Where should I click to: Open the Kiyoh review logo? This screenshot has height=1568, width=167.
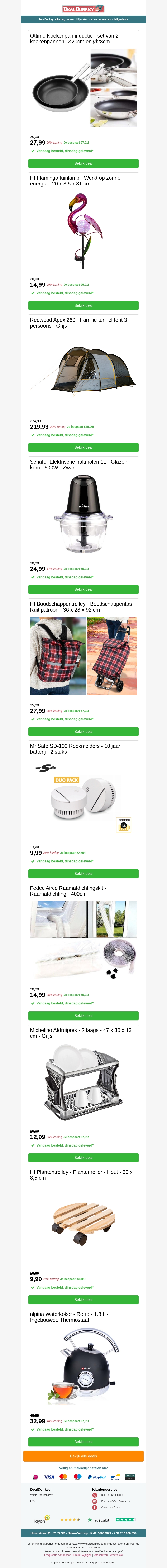(x=42, y=1519)
